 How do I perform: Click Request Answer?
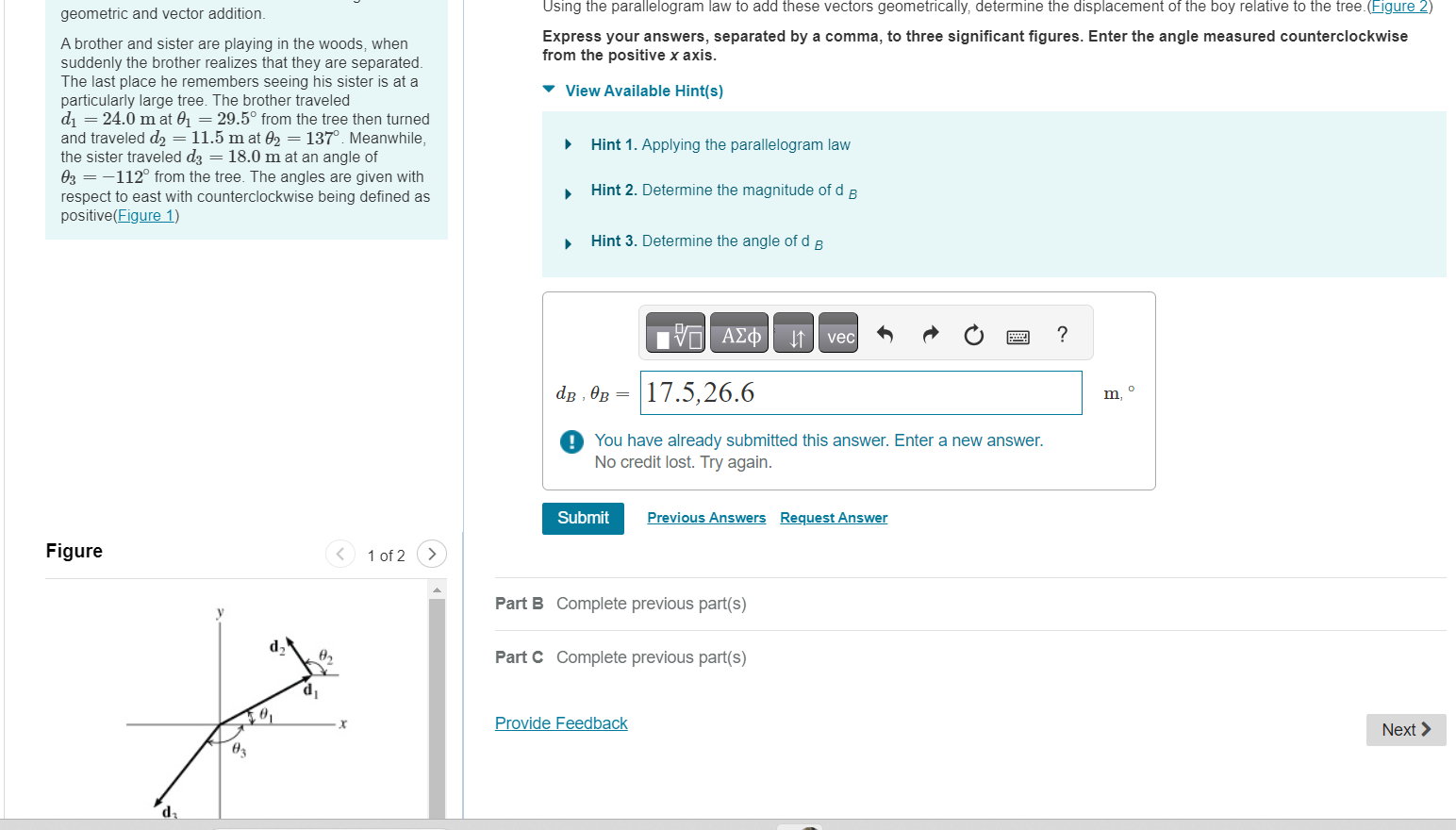click(833, 517)
